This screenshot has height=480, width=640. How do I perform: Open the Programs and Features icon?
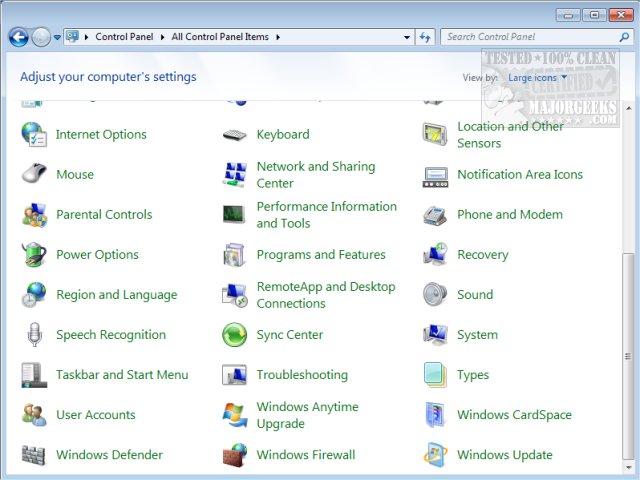[x=234, y=255]
